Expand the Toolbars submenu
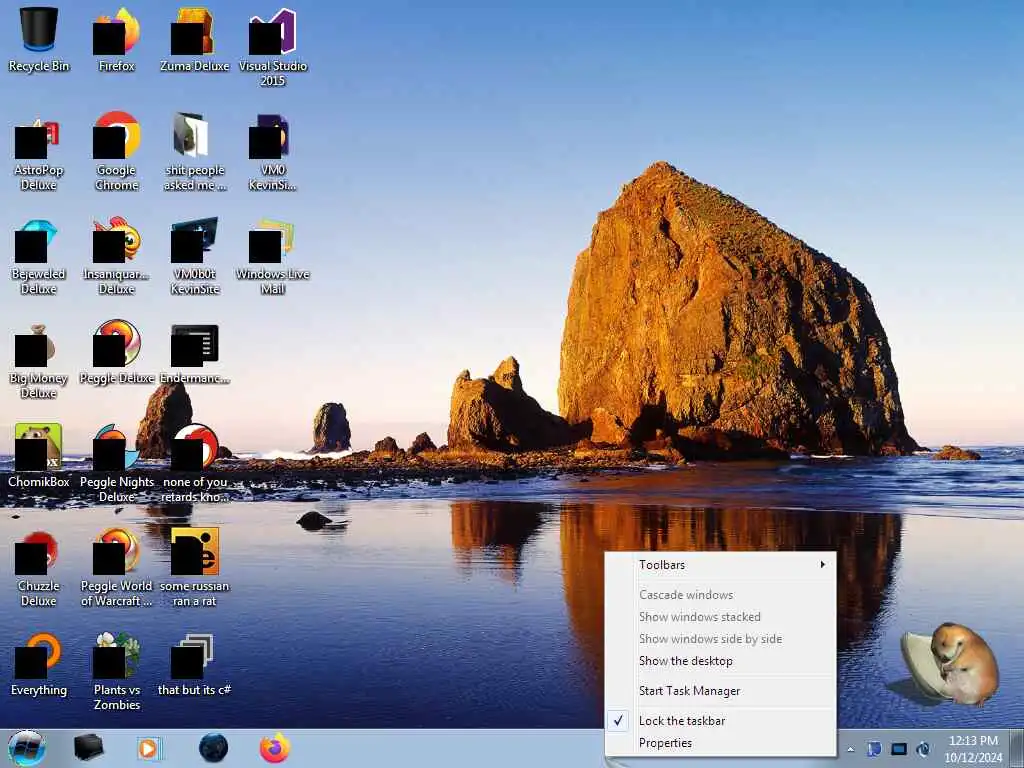This screenshot has width=1024, height=768. (x=720, y=565)
